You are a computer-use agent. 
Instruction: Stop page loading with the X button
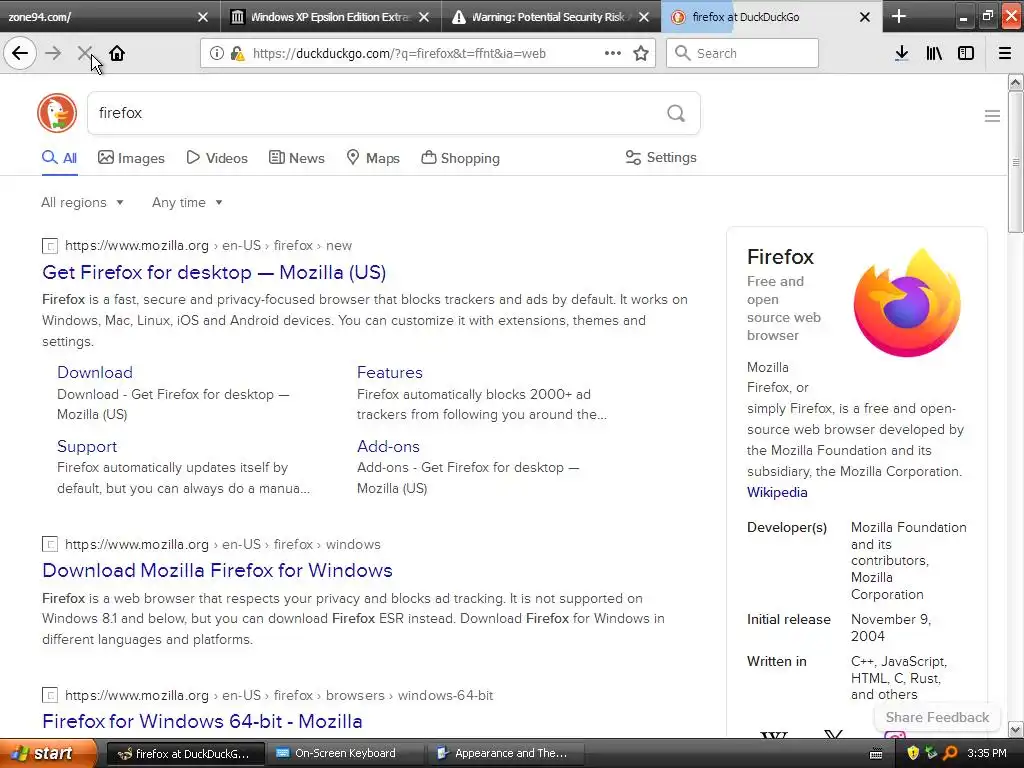point(84,53)
